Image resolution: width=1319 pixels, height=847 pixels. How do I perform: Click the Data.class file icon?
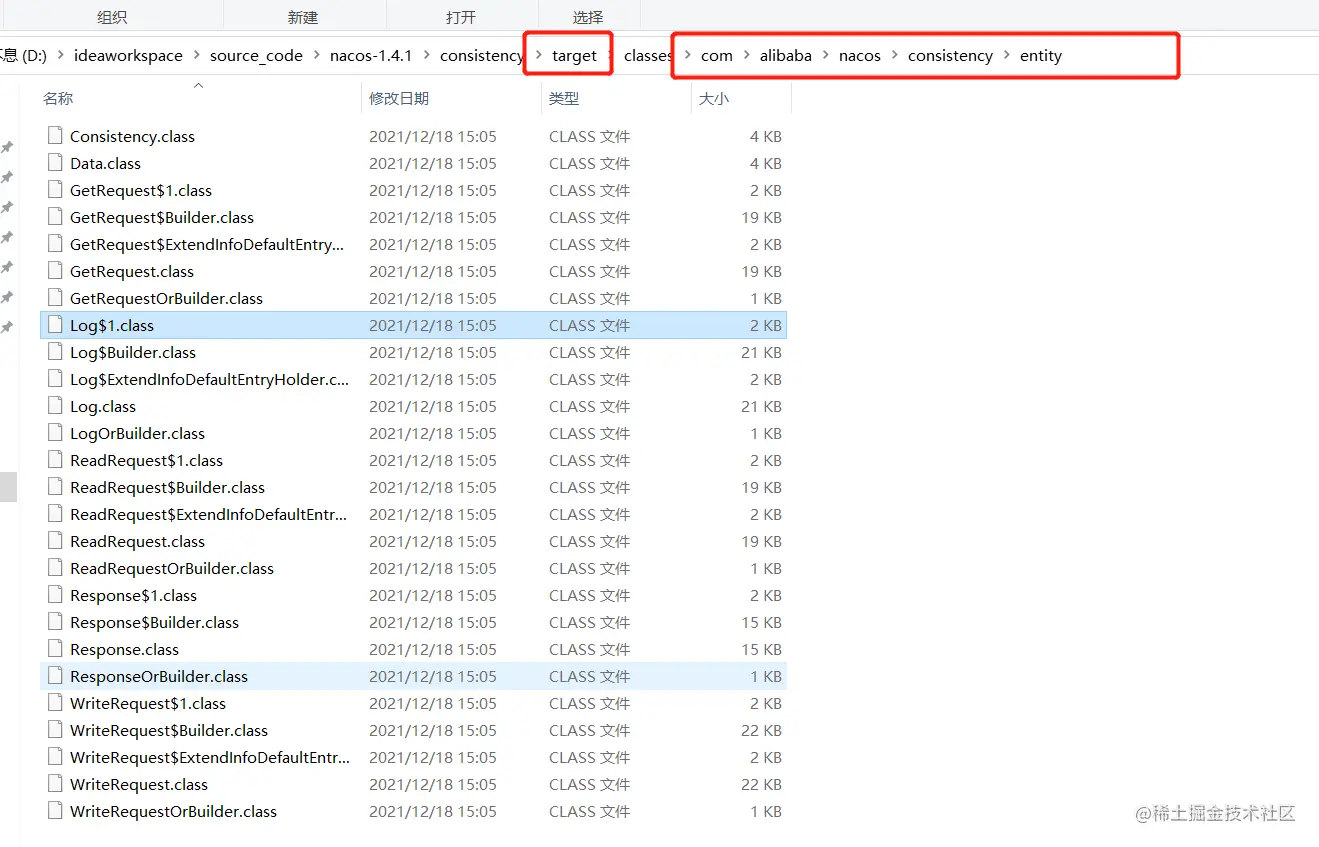pyautogui.click(x=55, y=163)
